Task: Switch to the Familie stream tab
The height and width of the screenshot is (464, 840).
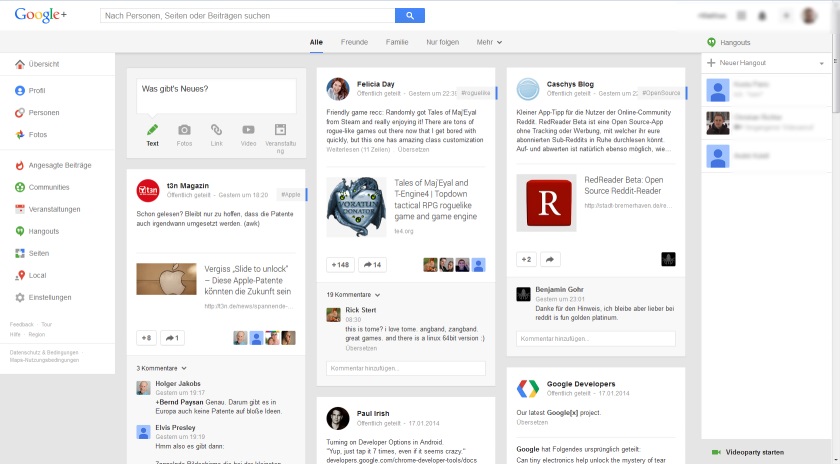Action: (397, 42)
